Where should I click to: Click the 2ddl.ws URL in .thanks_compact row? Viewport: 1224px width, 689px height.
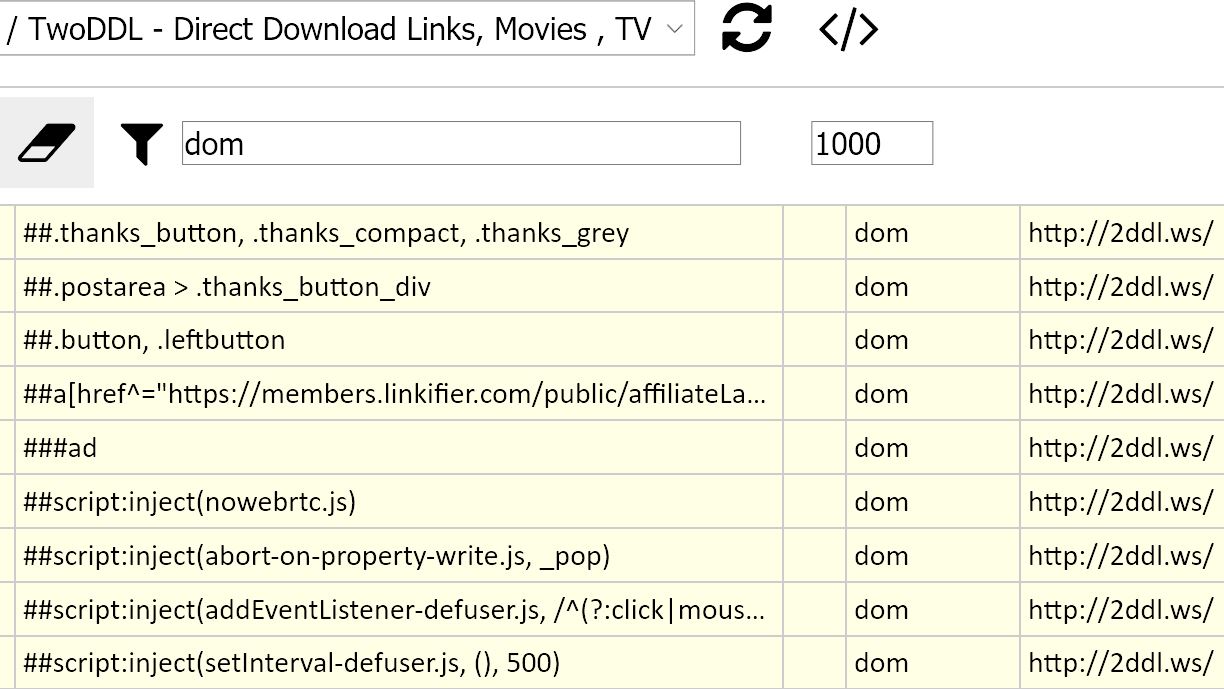[1121, 233]
